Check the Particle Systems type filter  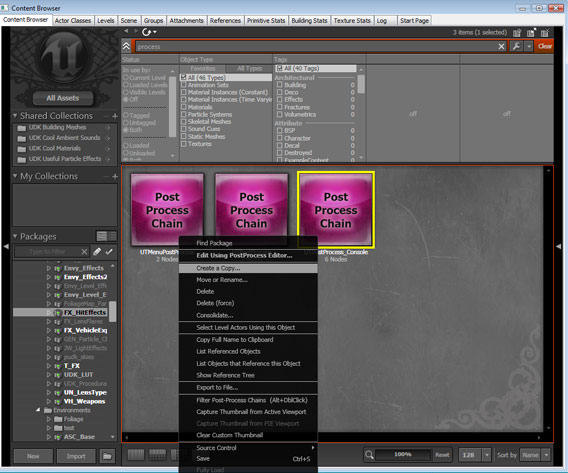[184, 114]
